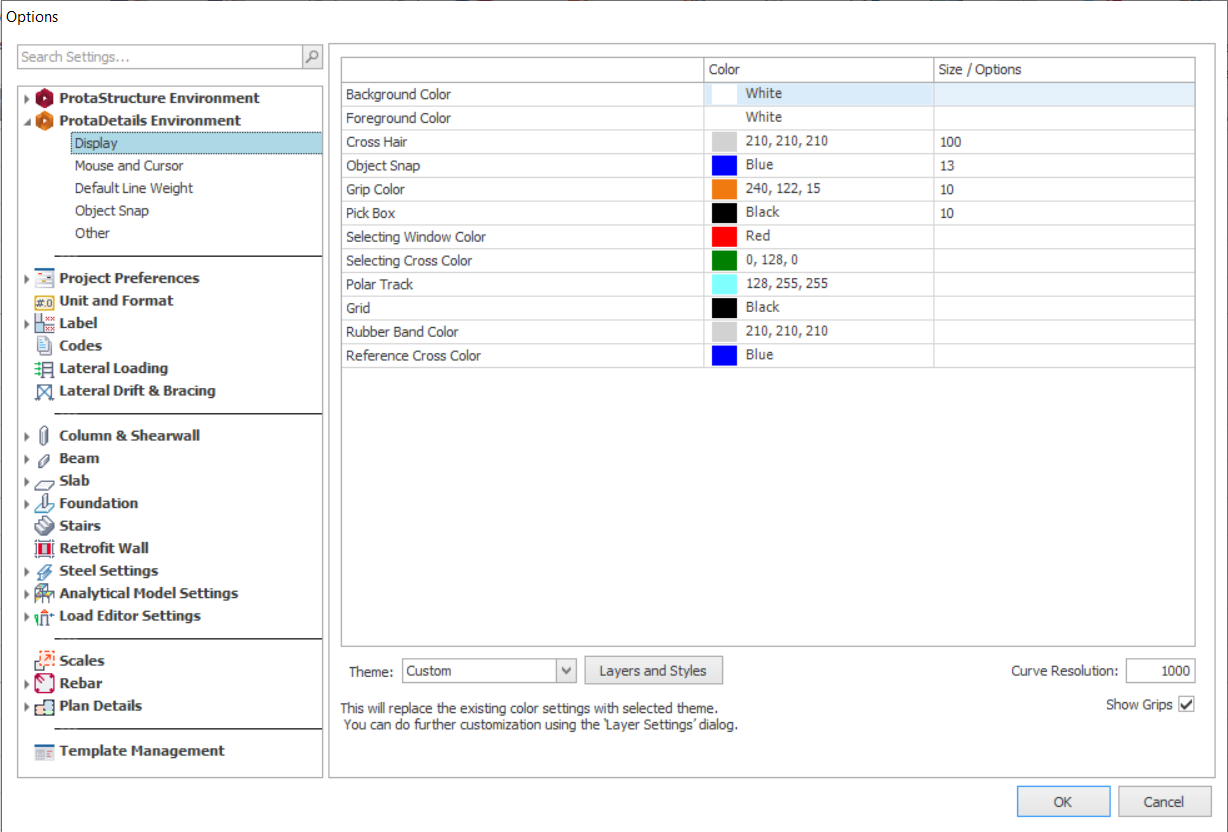Viewport: 1228px width, 832px height.
Task: Click the Scales icon
Action: (44, 661)
